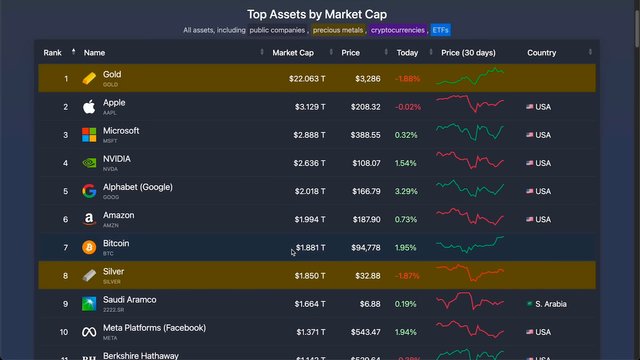Image resolution: width=640 pixels, height=360 pixels.
Task: Click Meta's 30-day price chart
Action: pyautogui.click(x=470, y=329)
